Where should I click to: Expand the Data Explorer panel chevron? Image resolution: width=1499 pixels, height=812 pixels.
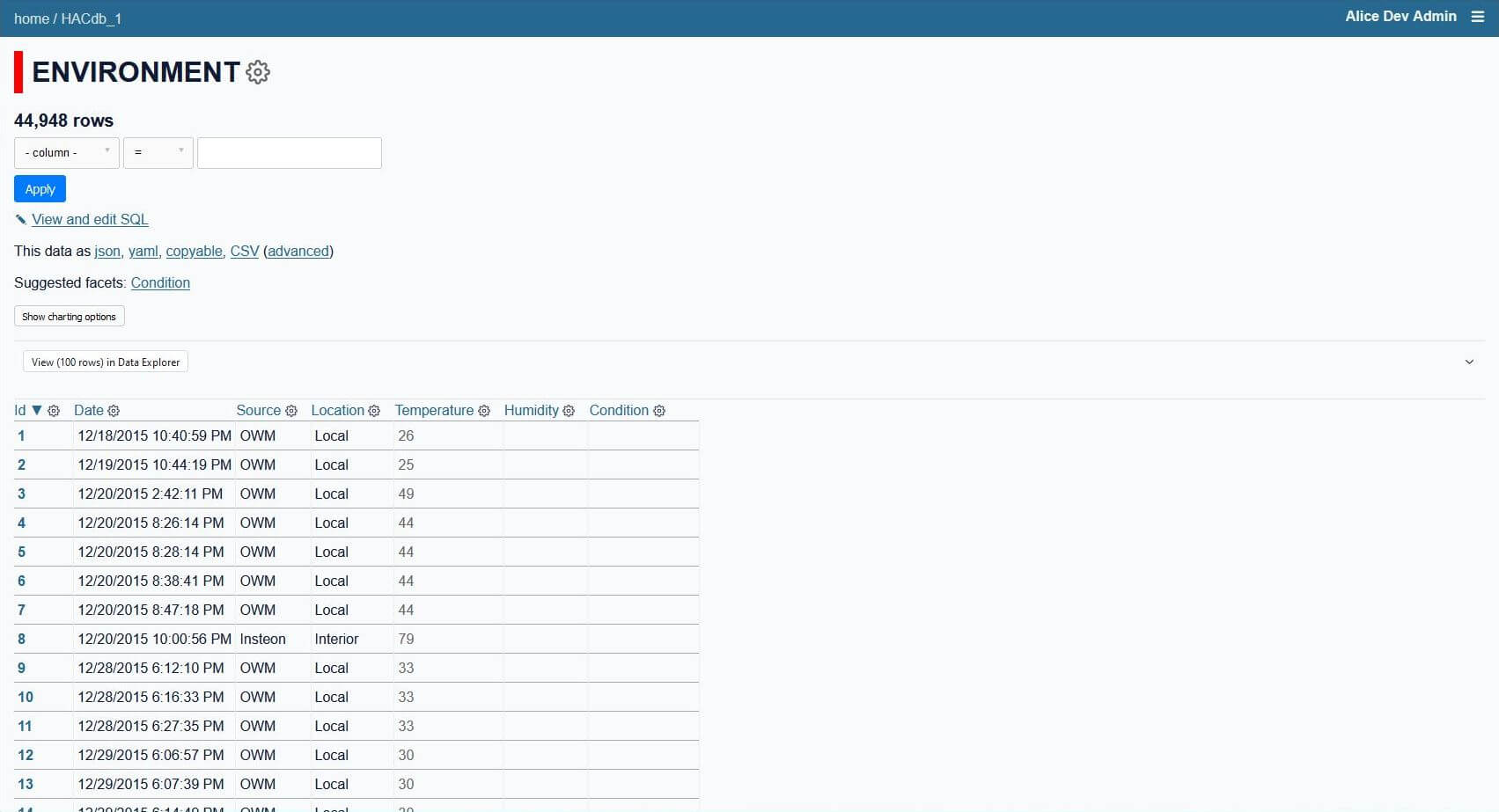(1469, 362)
